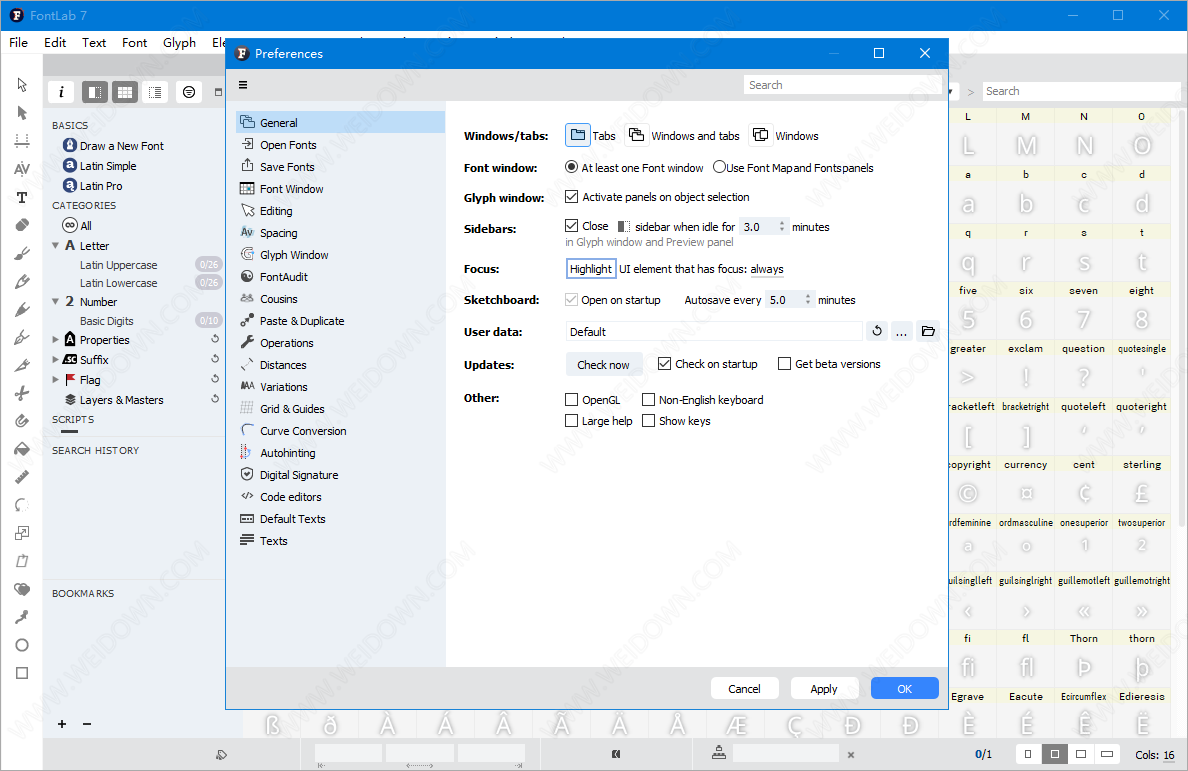This screenshot has height=771, width=1188.
Task: Select glyph cell 'sterling' in Font window
Action: [x=1142, y=485]
